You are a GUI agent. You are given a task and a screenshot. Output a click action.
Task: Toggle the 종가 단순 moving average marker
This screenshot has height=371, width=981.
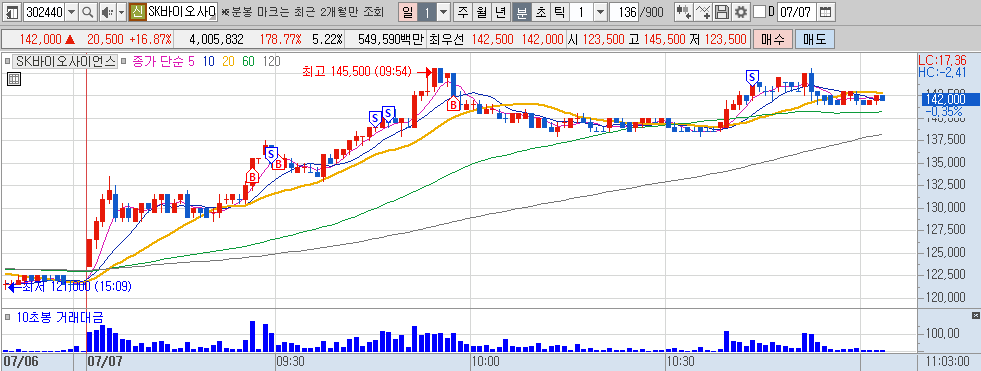tap(124, 61)
